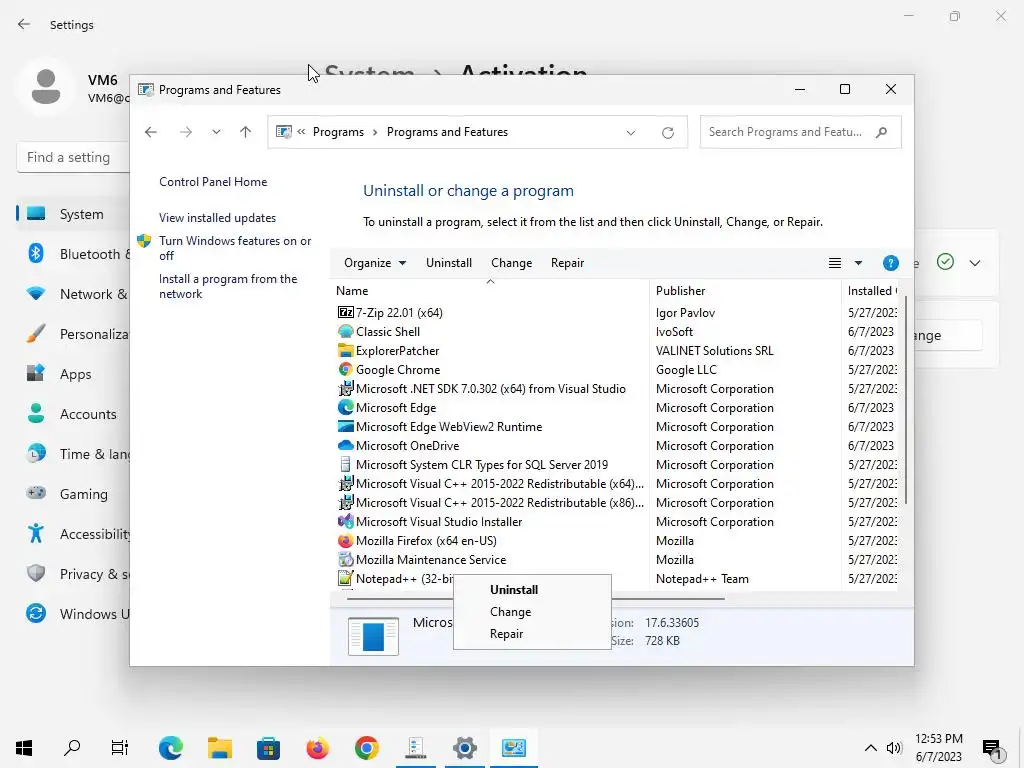Select Microsoft OneDrive program icon

click(345, 445)
